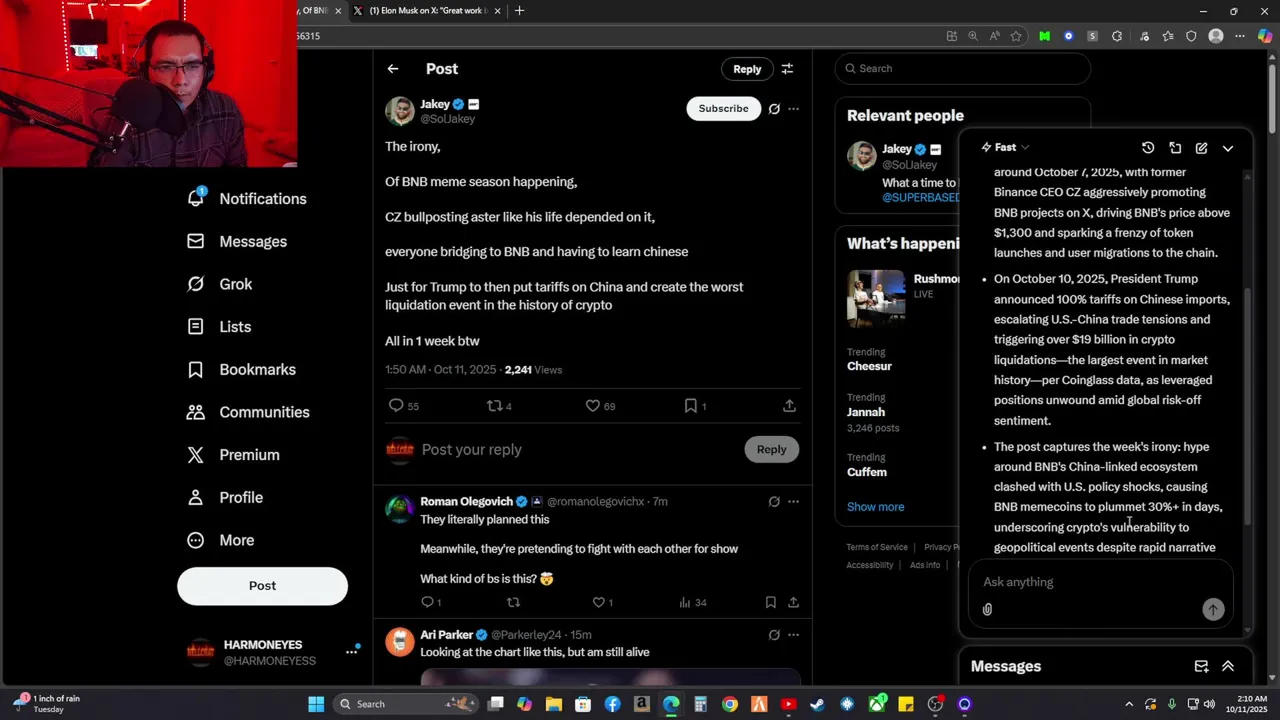Open Grok chat history icon
The width and height of the screenshot is (1280, 720).
pyautogui.click(x=1148, y=148)
